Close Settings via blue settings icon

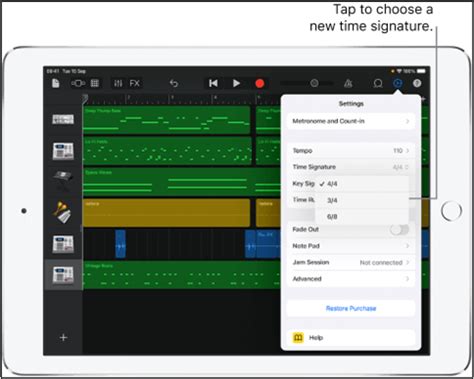pyautogui.click(x=397, y=83)
